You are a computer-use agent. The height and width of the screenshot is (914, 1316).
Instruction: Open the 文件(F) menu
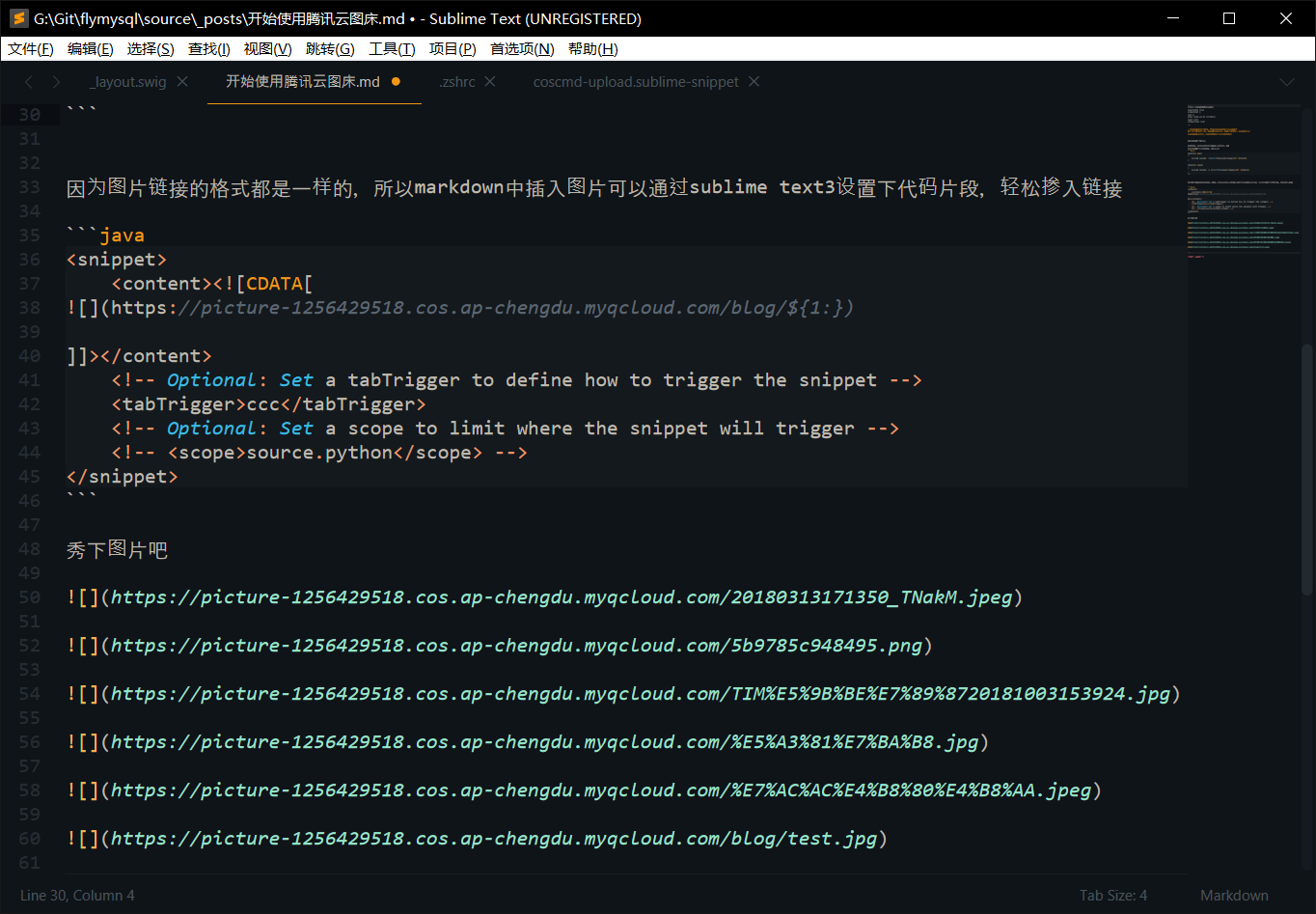point(31,49)
